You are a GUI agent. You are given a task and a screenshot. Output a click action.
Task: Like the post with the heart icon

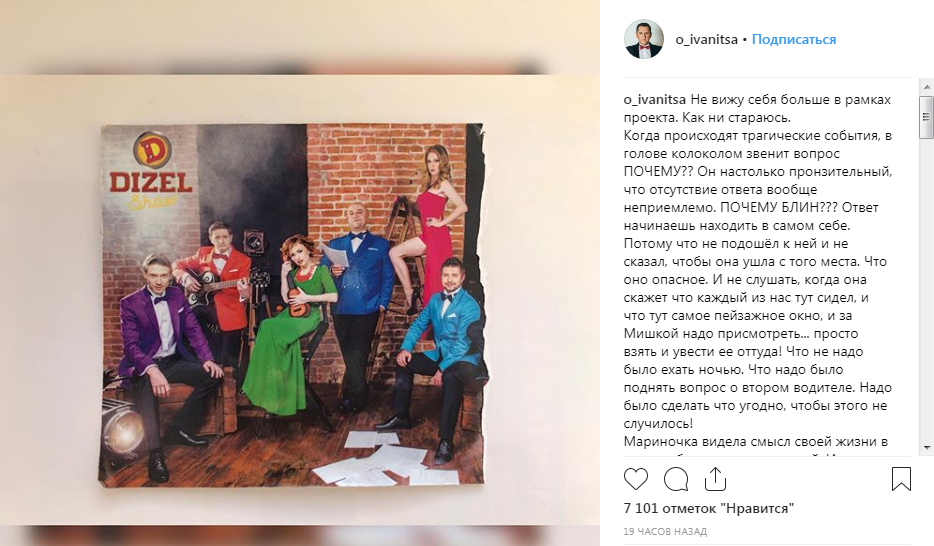[636, 479]
